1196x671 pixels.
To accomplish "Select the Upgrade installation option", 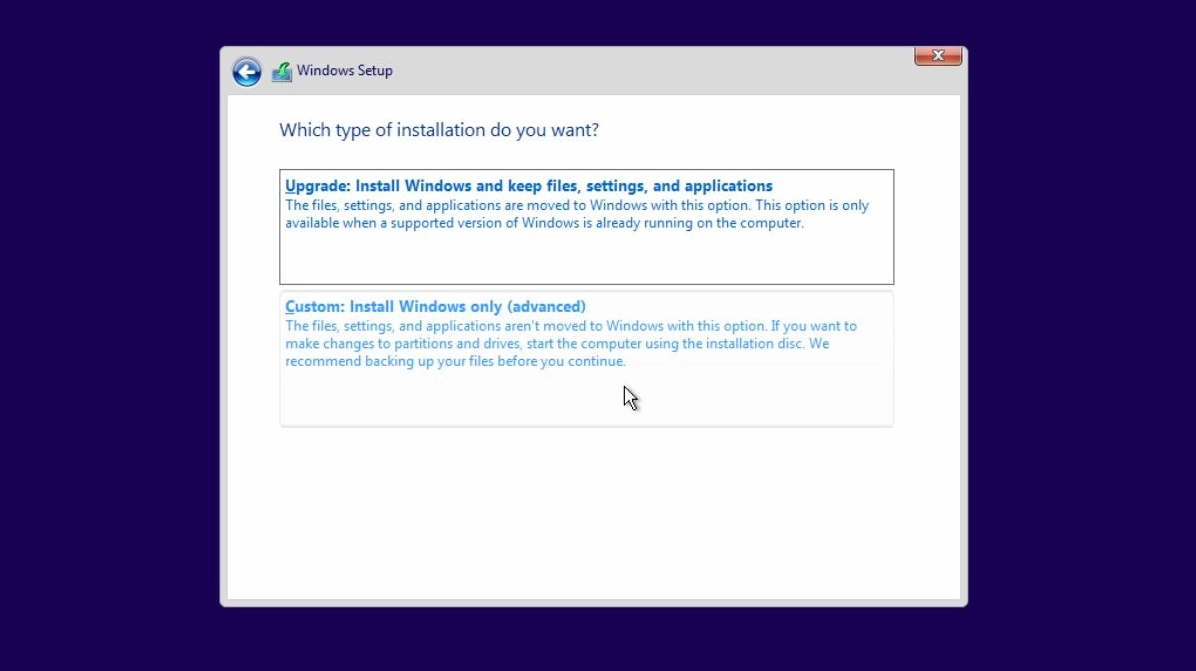I will click(x=586, y=227).
